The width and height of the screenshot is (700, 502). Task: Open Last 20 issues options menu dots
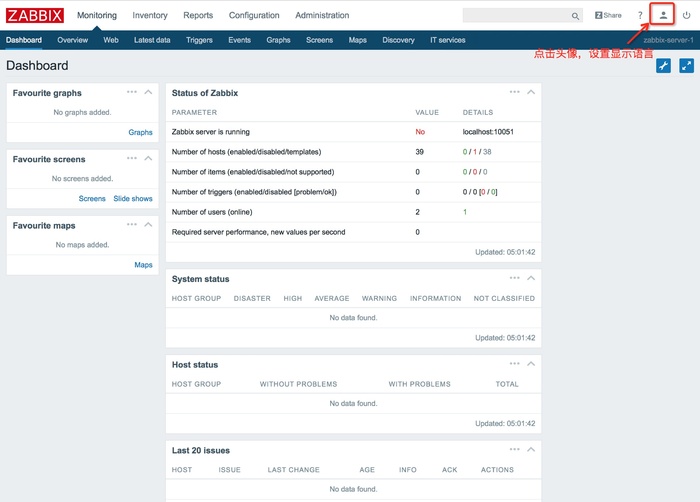point(515,449)
